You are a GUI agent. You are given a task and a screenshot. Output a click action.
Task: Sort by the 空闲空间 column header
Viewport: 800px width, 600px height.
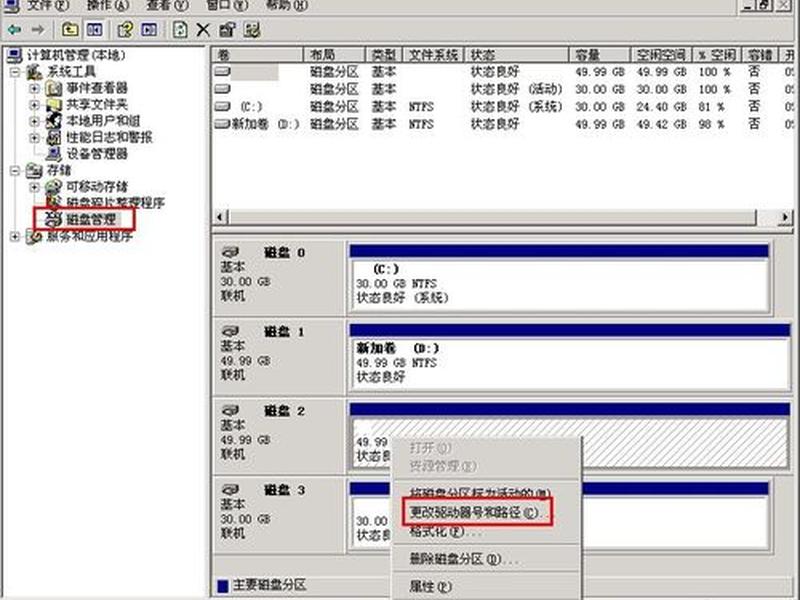[661, 55]
